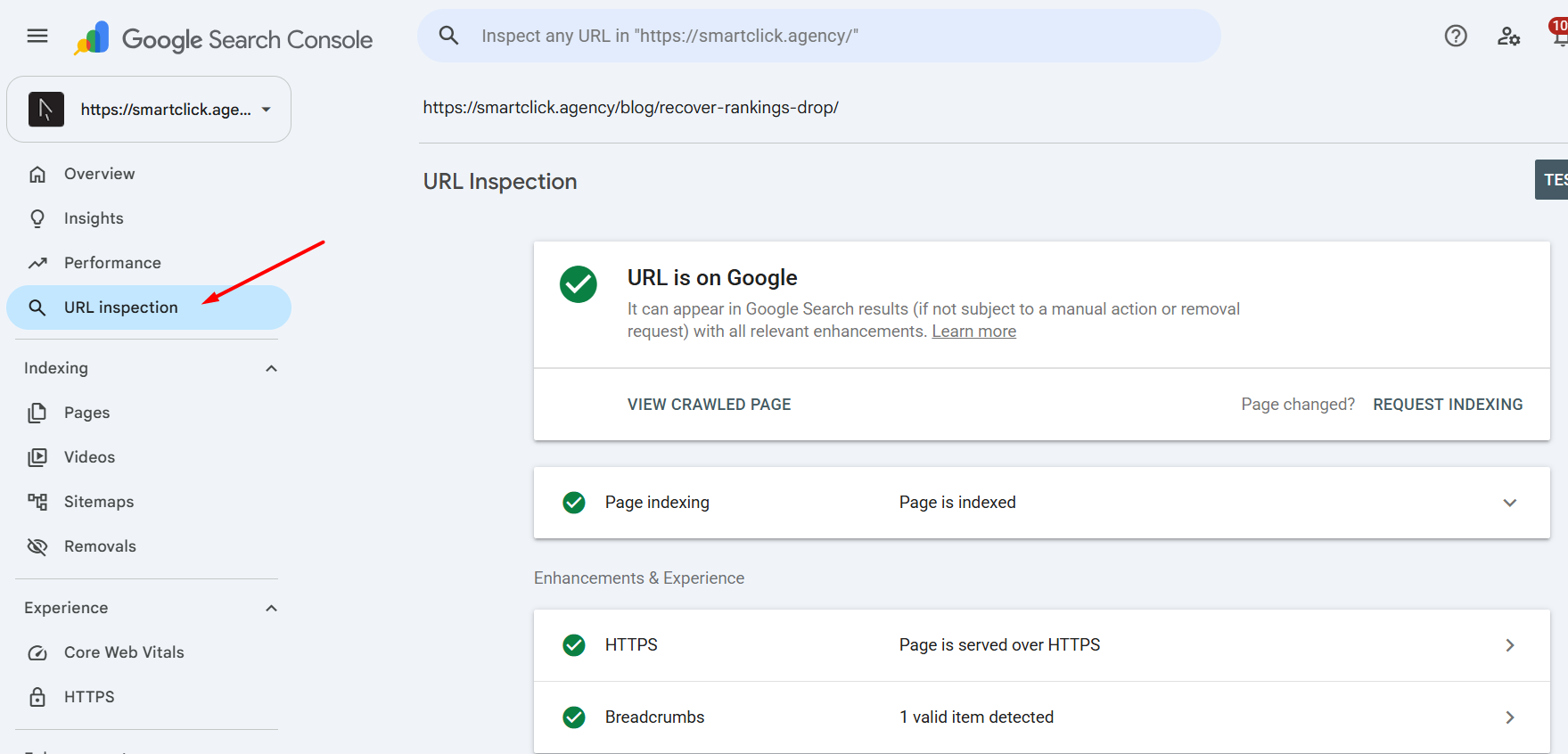Open the Sitemaps page
The image size is (1568, 754).
pyautogui.click(x=149, y=502)
